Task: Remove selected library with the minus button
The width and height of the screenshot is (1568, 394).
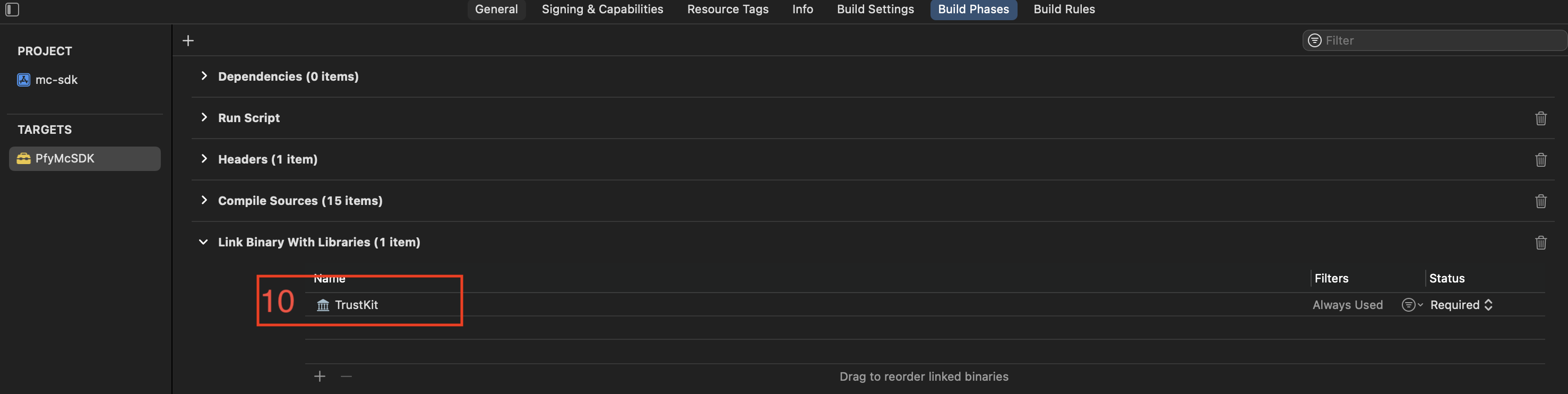Action: click(346, 376)
